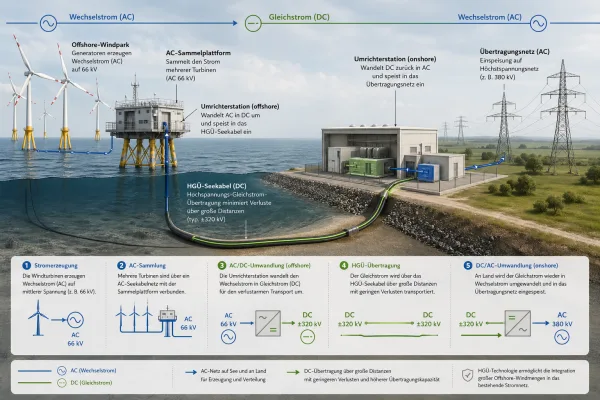Select the 'Umrichterstation (offshore)' label
The image size is (600, 400).
(240, 106)
